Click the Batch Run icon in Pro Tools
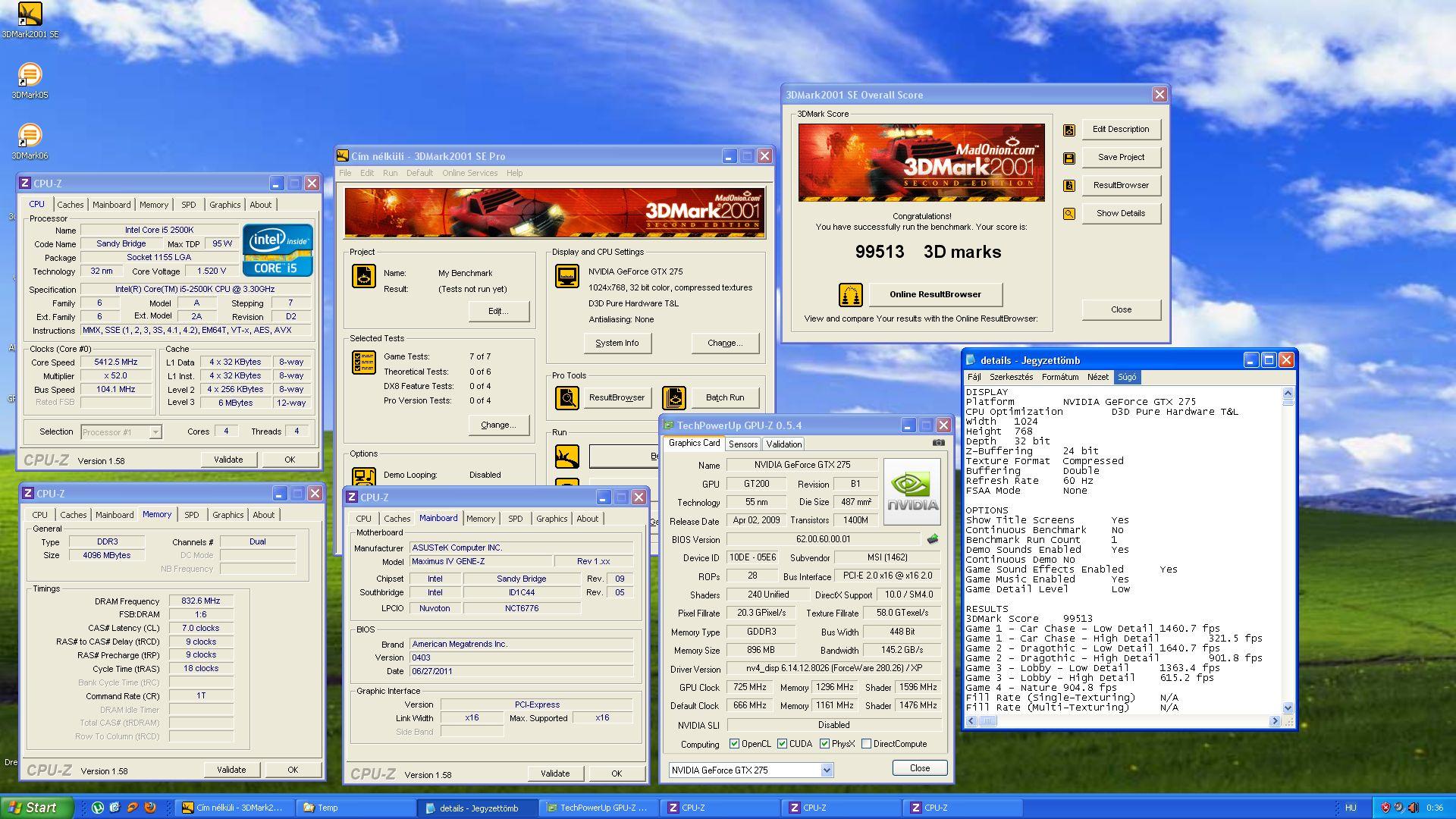 674,397
